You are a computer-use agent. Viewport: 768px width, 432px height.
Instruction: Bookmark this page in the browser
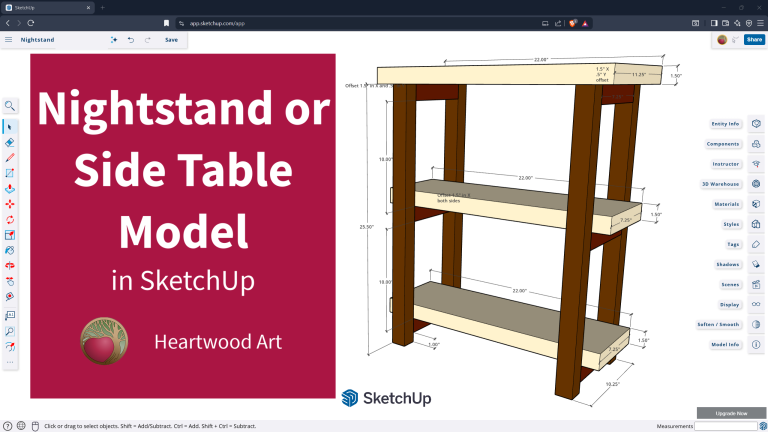point(167,23)
